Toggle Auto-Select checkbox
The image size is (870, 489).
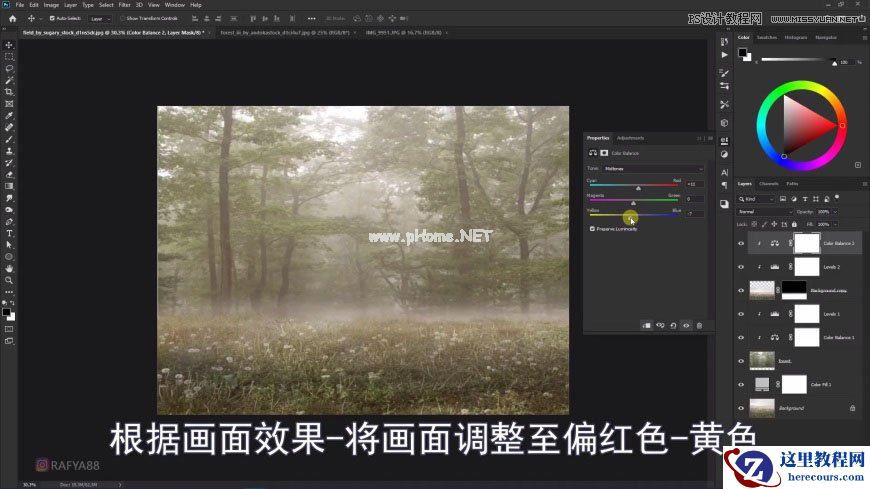pyautogui.click(x=52, y=18)
